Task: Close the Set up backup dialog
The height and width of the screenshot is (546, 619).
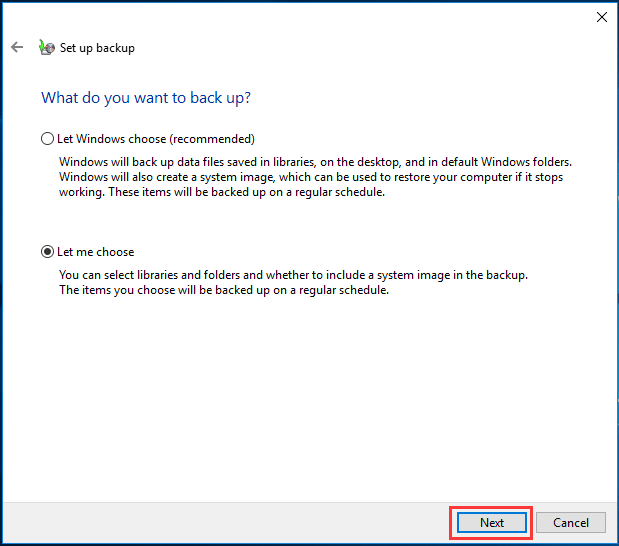Action: click(602, 17)
